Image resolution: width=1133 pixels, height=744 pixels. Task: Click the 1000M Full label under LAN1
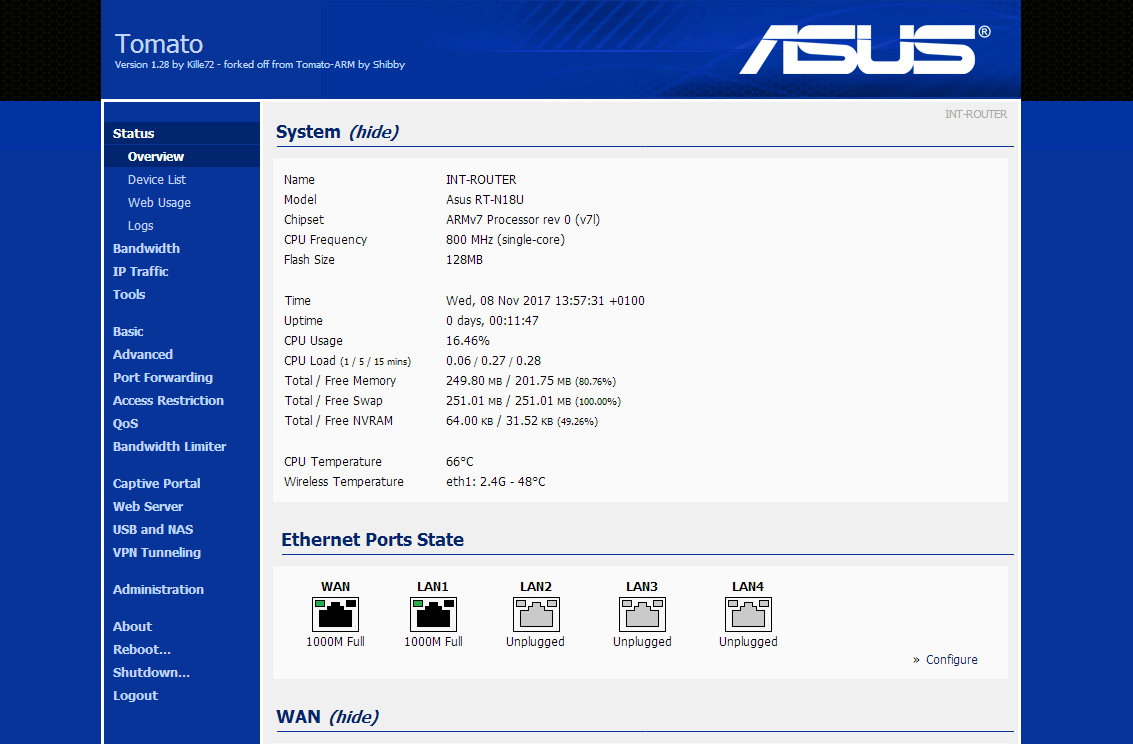coord(433,641)
